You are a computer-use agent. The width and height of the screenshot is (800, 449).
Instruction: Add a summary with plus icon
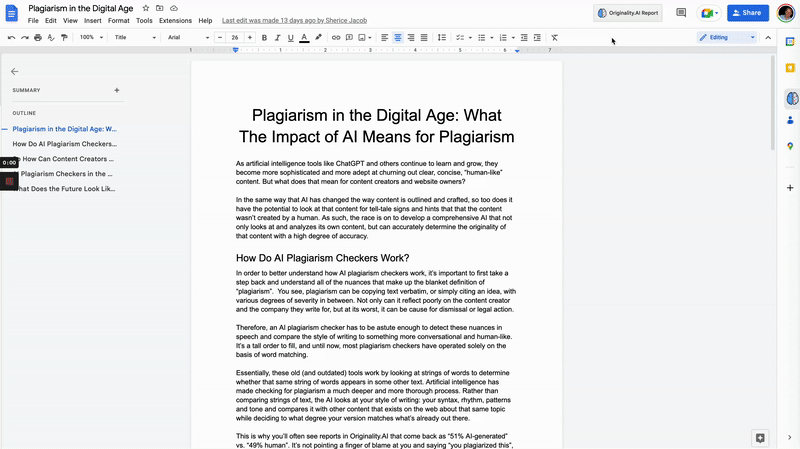[x=117, y=90]
